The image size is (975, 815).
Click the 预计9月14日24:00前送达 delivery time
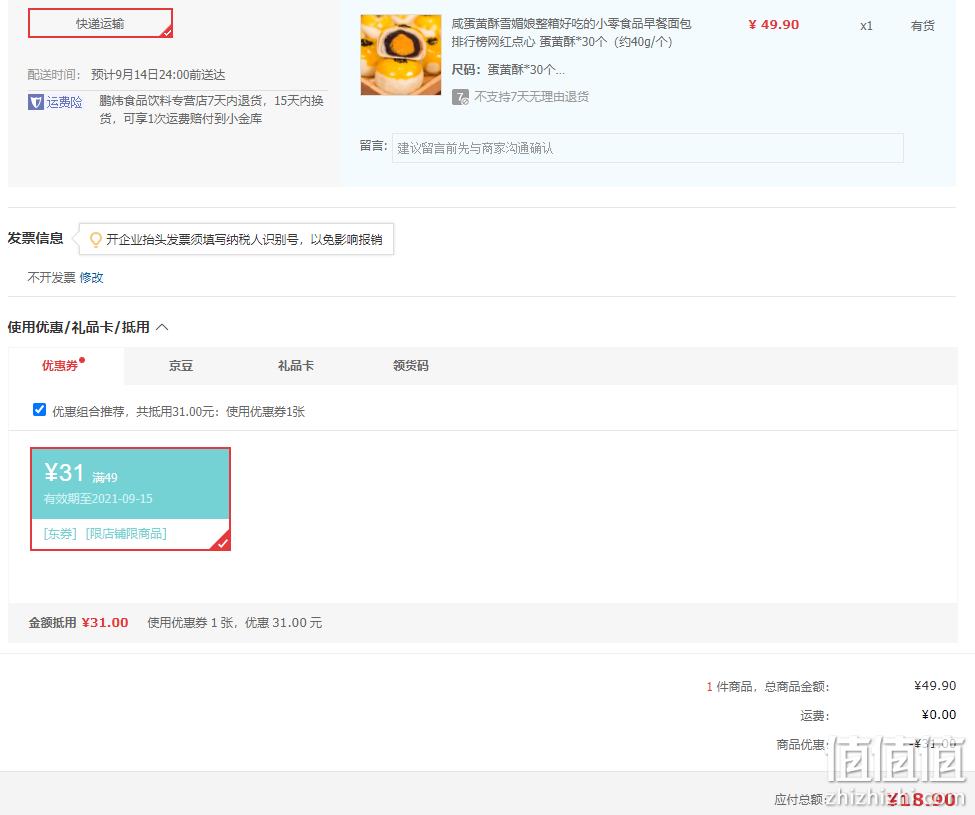click(158, 75)
